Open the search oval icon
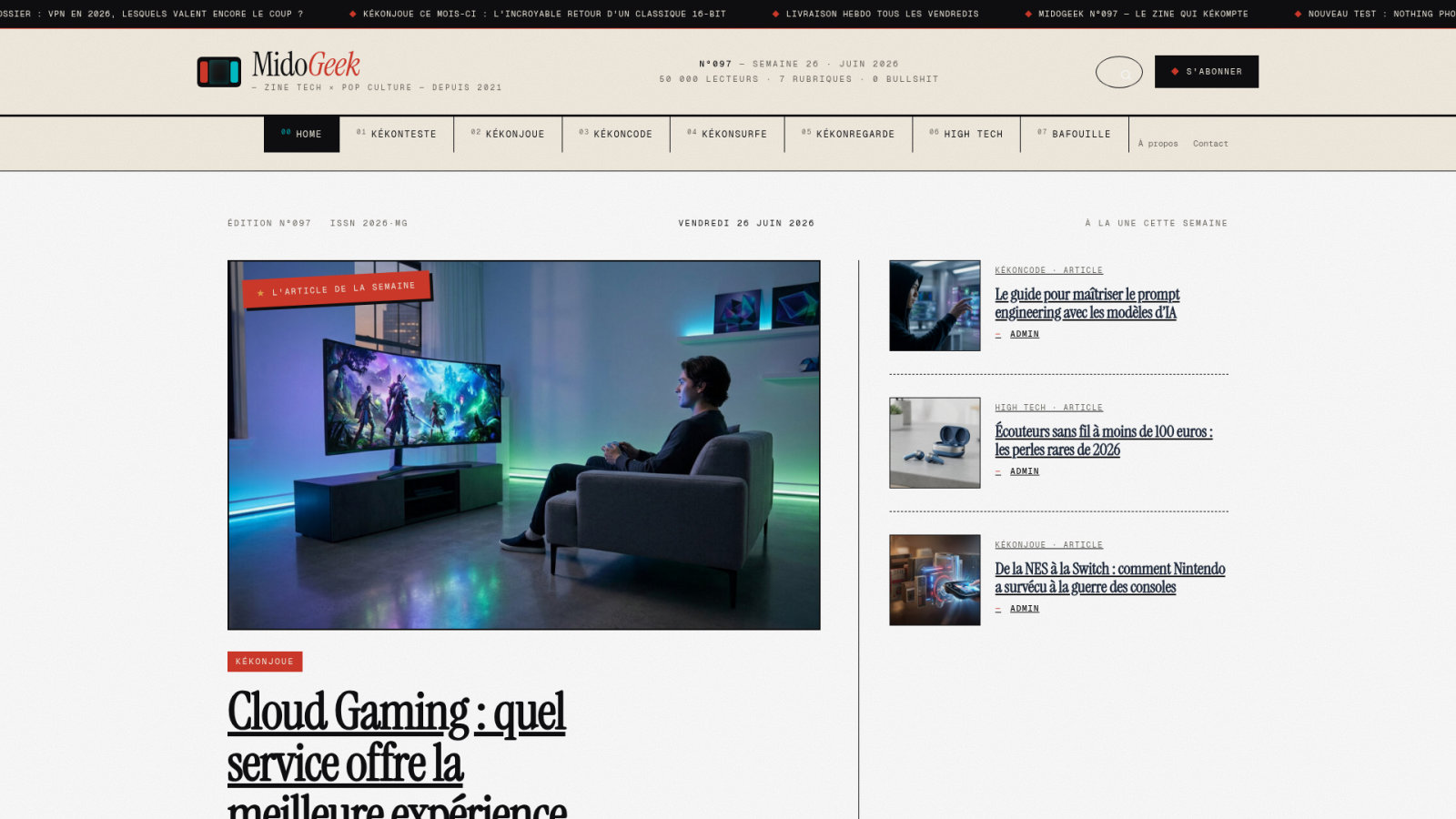Image resolution: width=1456 pixels, height=819 pixels. tap(1118, 72)
